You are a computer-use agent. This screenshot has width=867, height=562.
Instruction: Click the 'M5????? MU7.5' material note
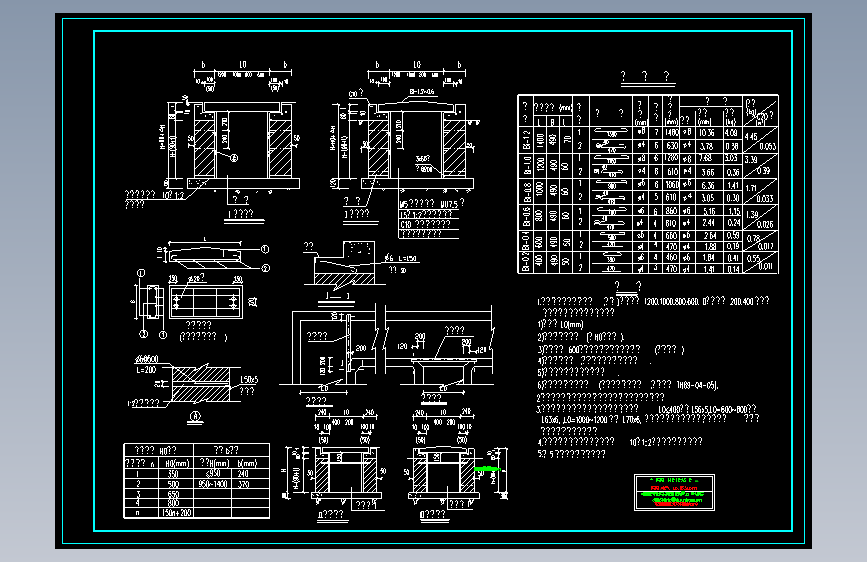(x=432, y=204)
